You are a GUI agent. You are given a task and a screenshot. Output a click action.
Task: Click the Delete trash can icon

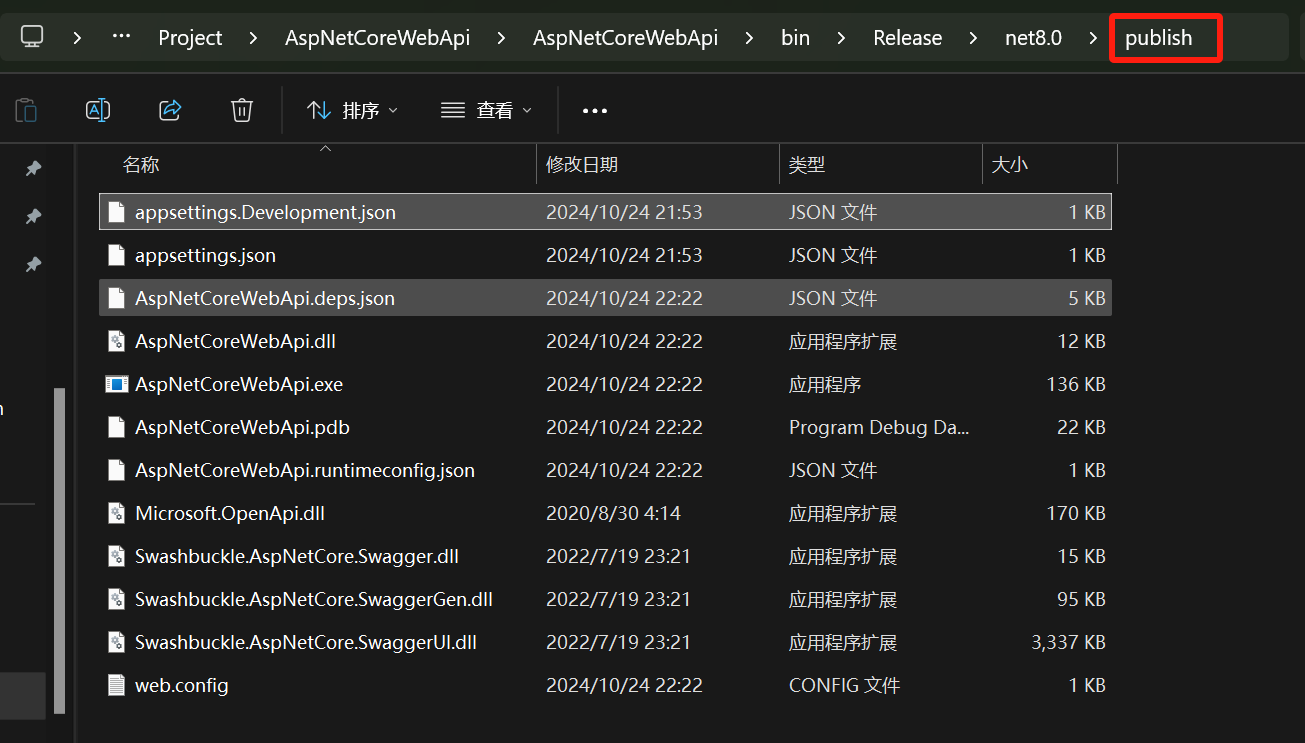tap(242, 110)
